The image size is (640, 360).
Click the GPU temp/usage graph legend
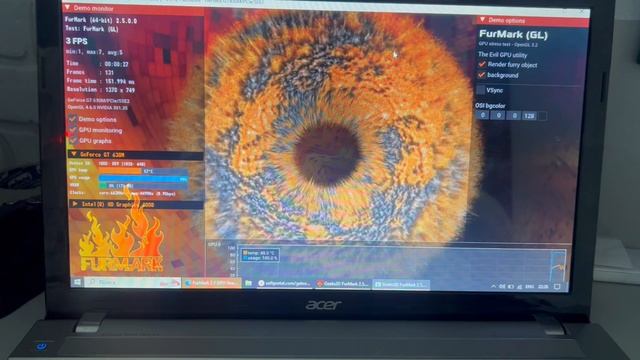pyautogui.click(x=260, y=255)
